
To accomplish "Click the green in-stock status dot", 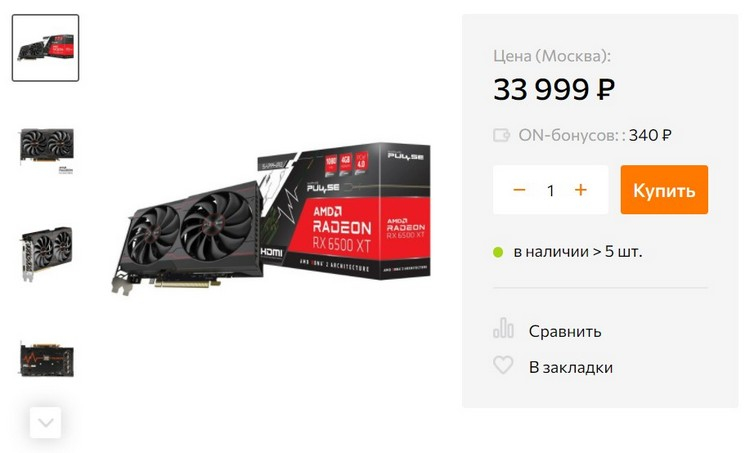I will click(498, 252).
